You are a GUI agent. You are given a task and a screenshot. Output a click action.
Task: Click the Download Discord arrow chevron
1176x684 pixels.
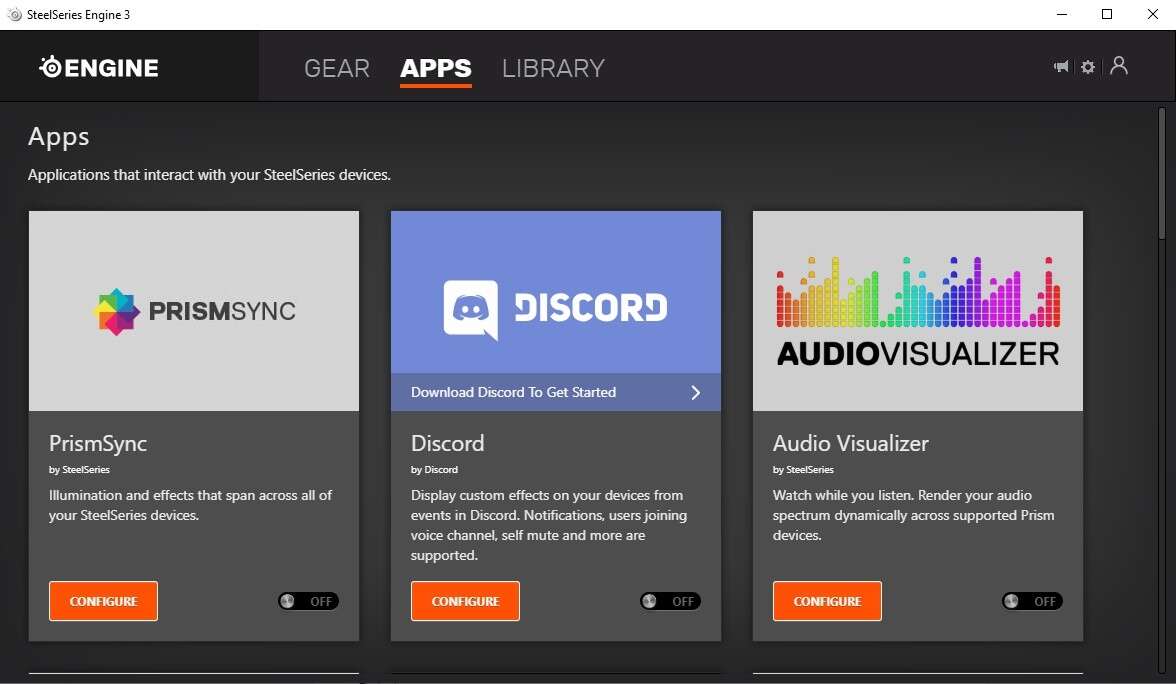point(696,392)
